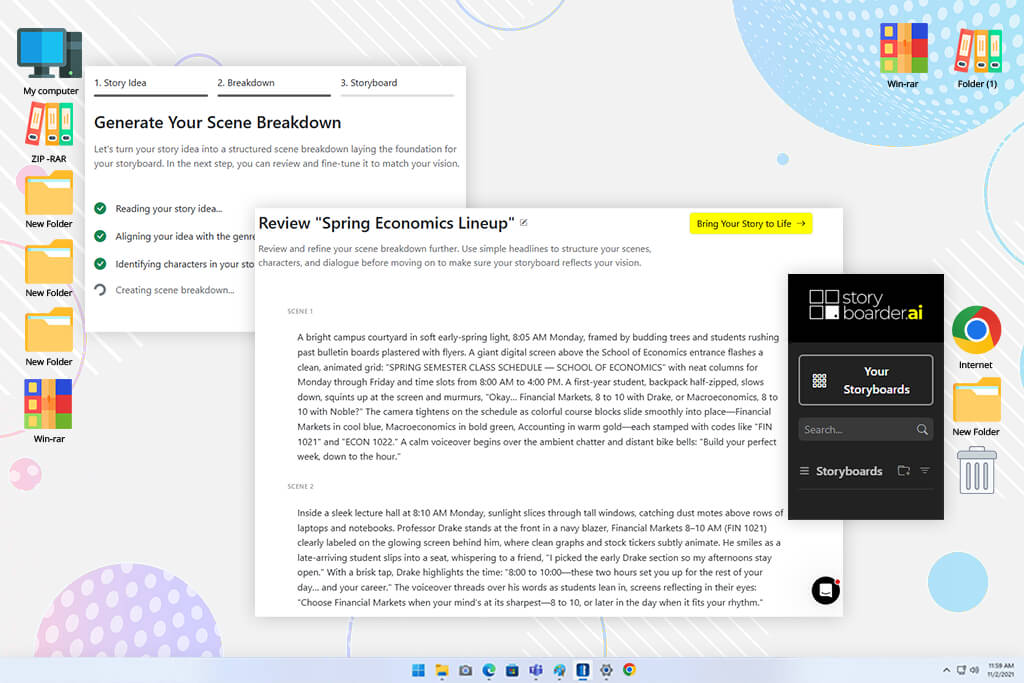Select the Folder (1) desktop icon

tap(978, 57)
